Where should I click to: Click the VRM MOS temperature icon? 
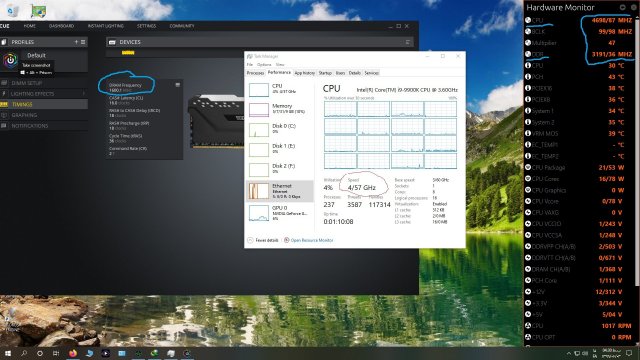528,133
